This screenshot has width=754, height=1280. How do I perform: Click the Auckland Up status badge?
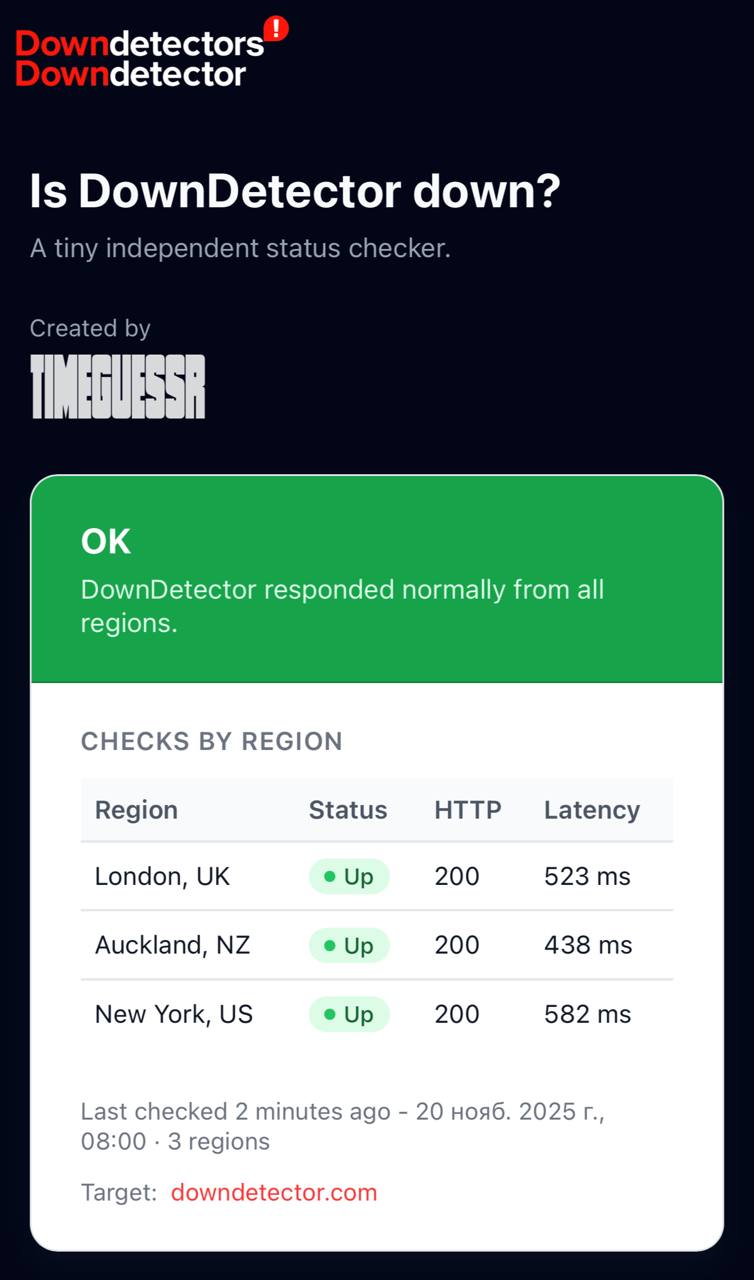pyautogui.click(x=349, y=945)
